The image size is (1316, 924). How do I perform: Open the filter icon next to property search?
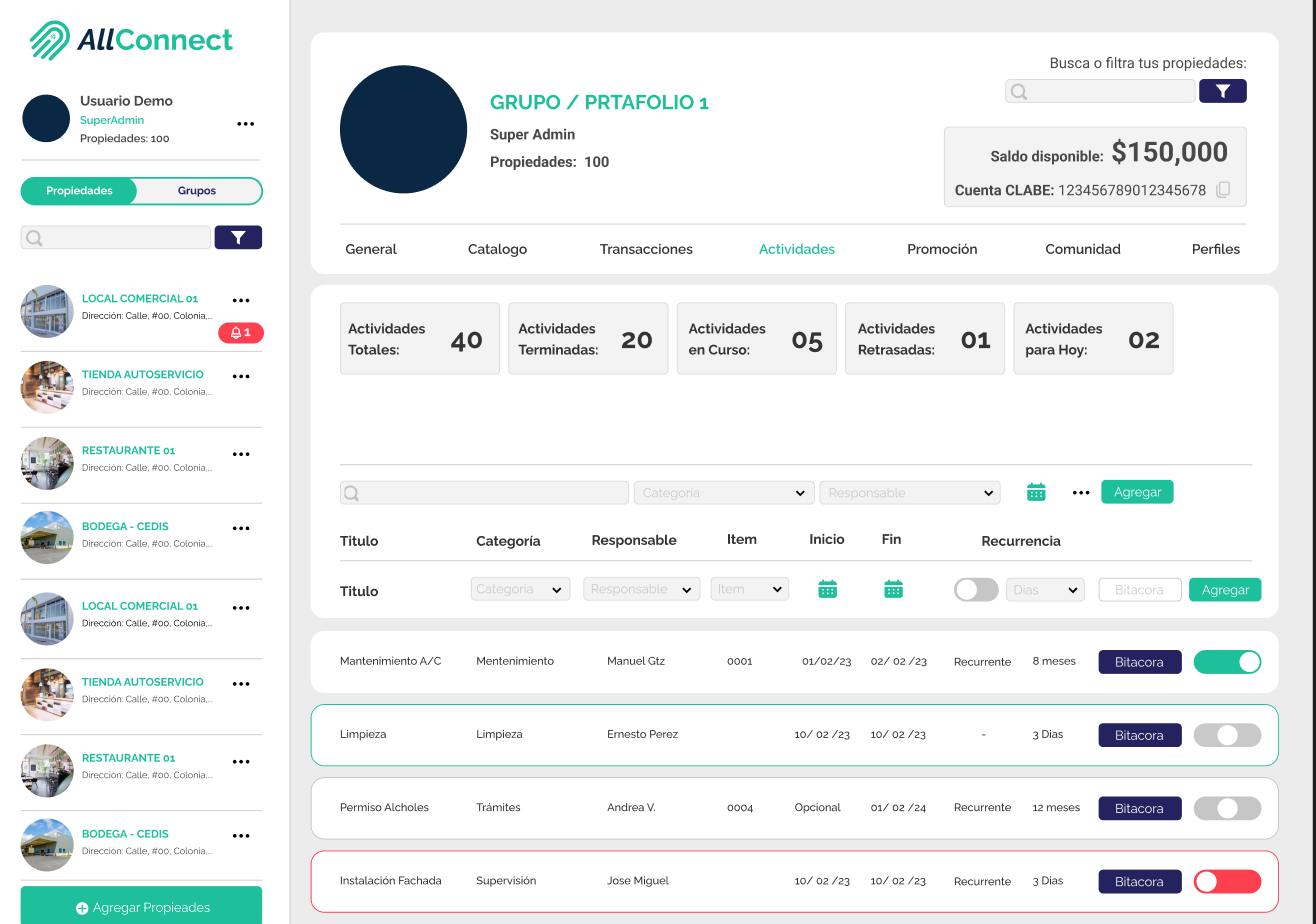pyautogui.click(x=1222, y=91)
